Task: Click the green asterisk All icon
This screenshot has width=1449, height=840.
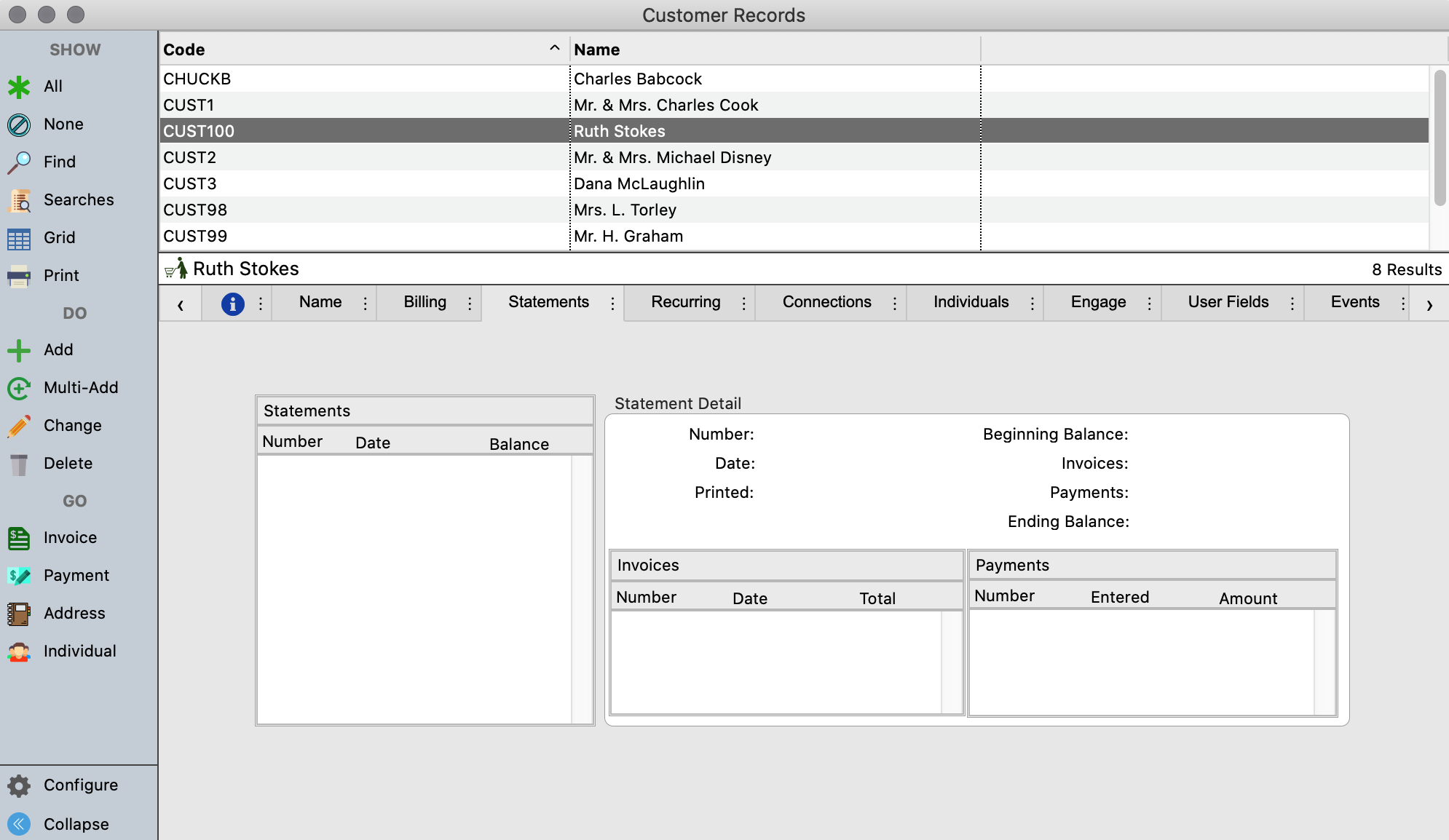Action: pos(19,87)
